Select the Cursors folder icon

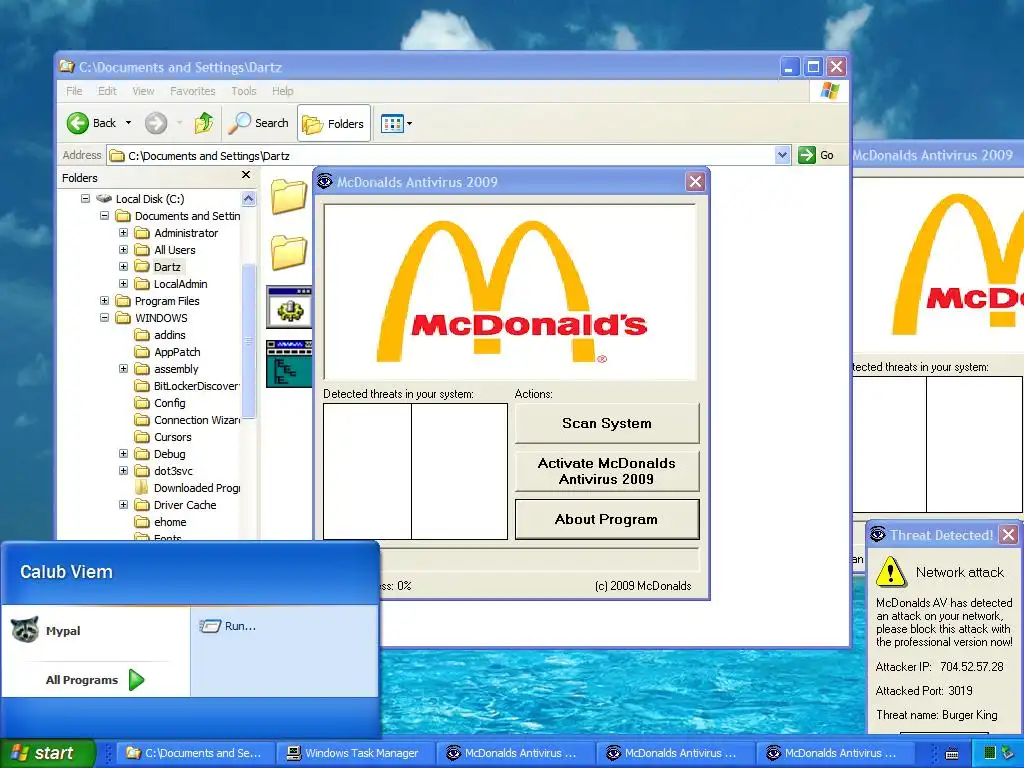142,436
